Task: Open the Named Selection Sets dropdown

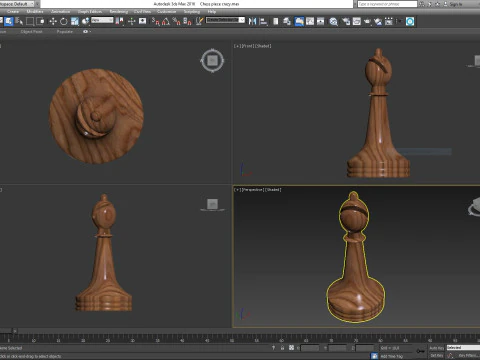Action: (225, 20)
